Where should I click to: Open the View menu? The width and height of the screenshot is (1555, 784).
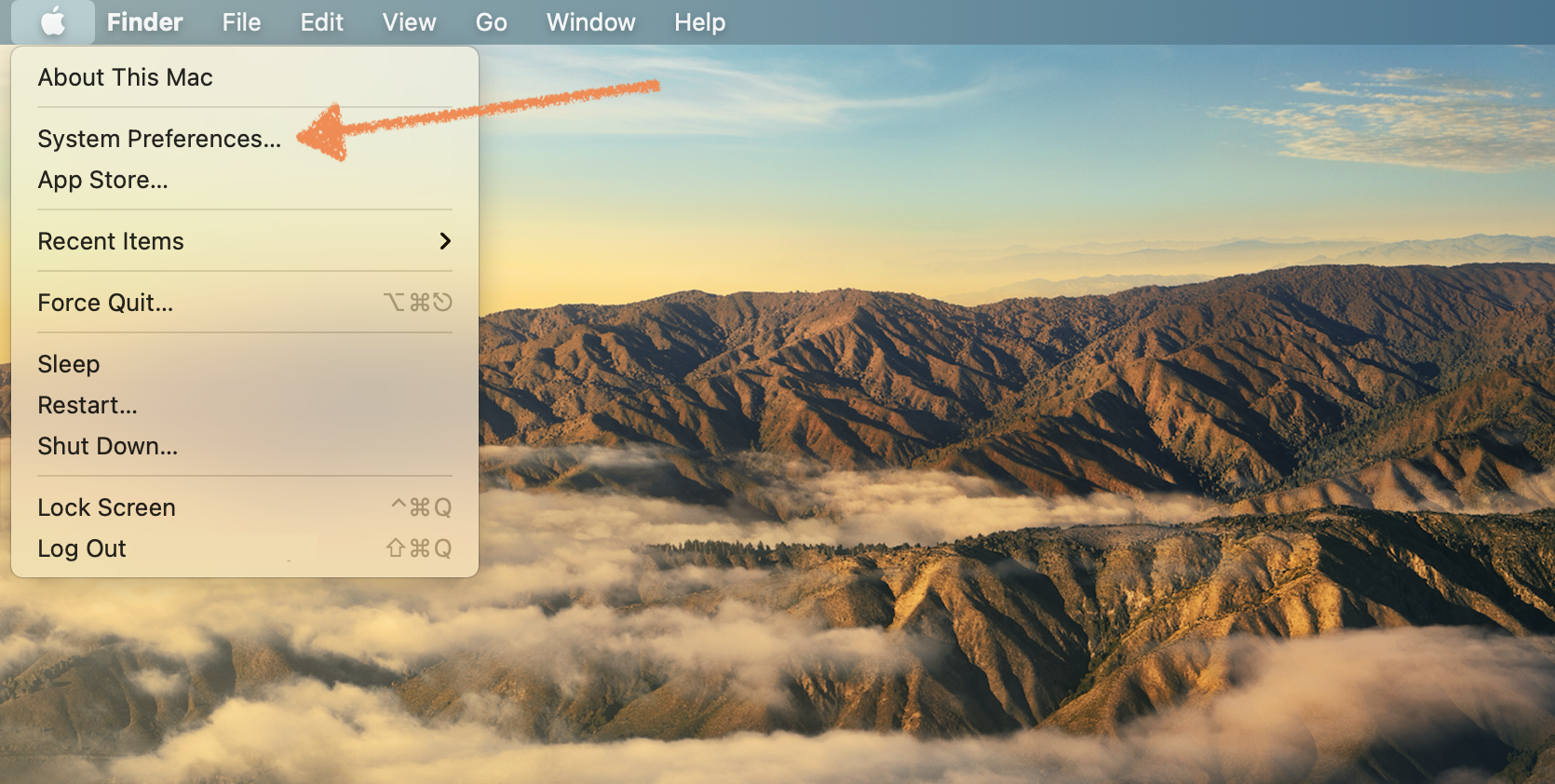[409, 22]
